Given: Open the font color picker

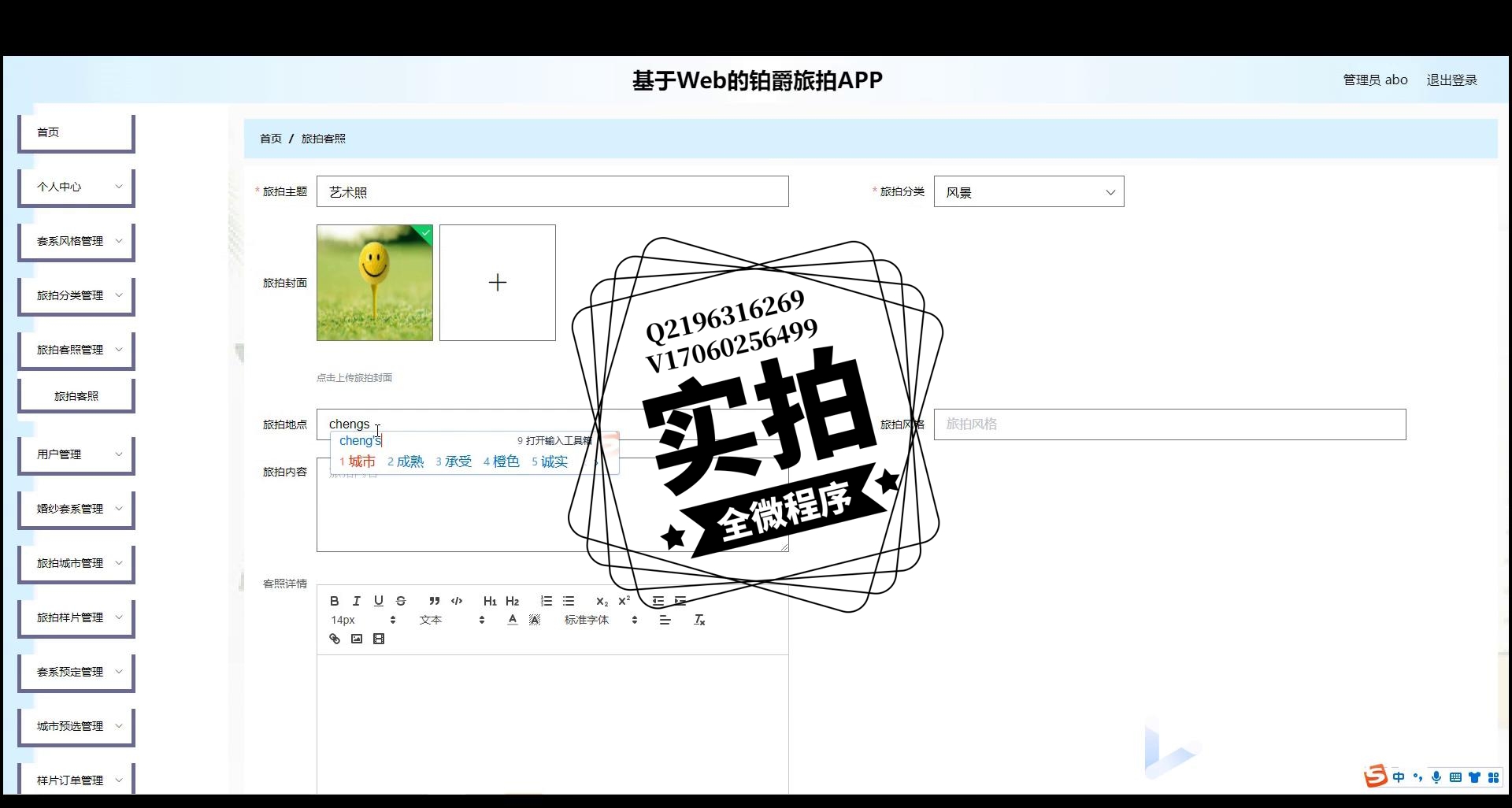Looking at the screenshot, I should pyautogui.click(x=513, y=620).
